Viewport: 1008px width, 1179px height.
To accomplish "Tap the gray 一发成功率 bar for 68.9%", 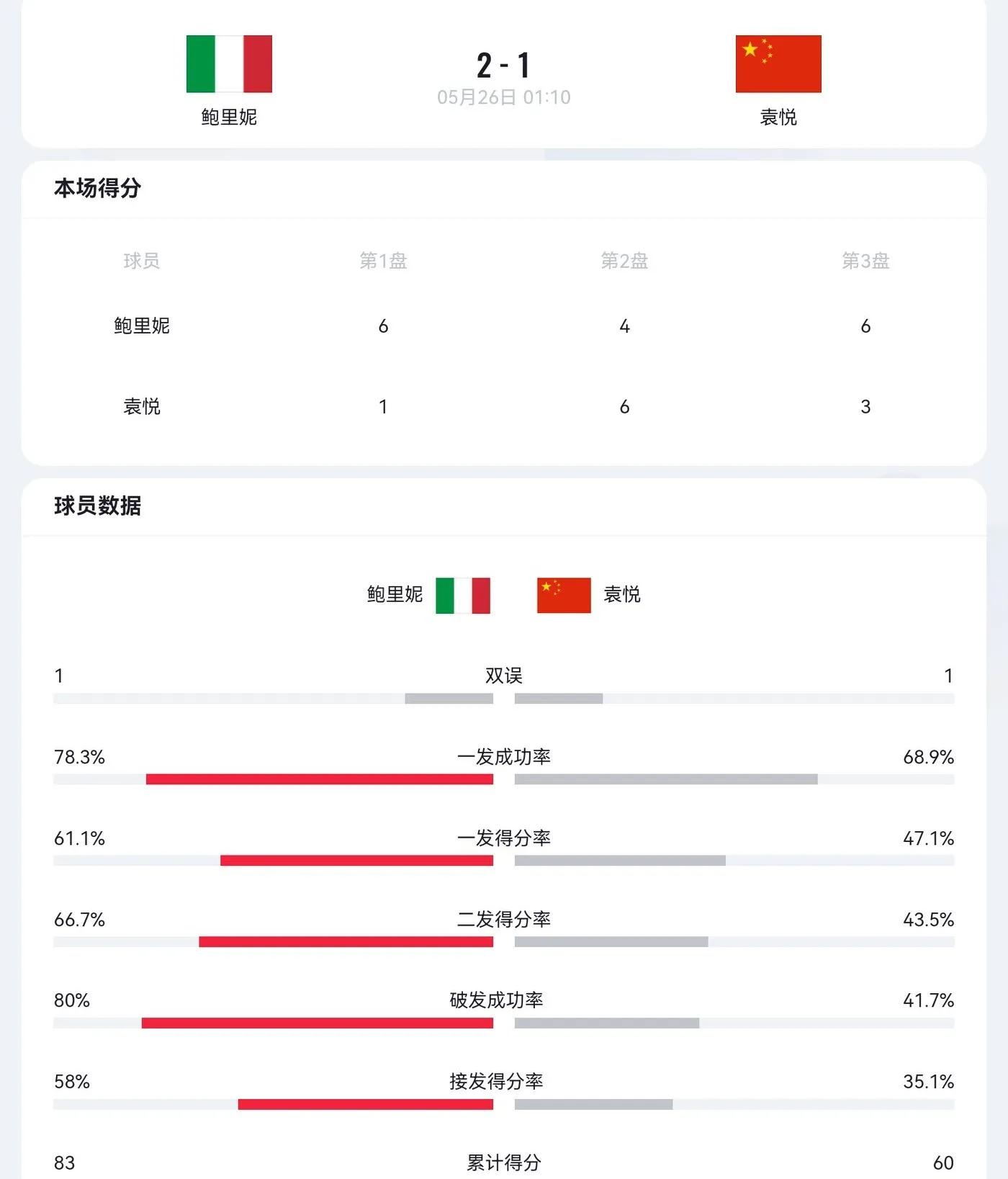I will click(x=666, y=779).
